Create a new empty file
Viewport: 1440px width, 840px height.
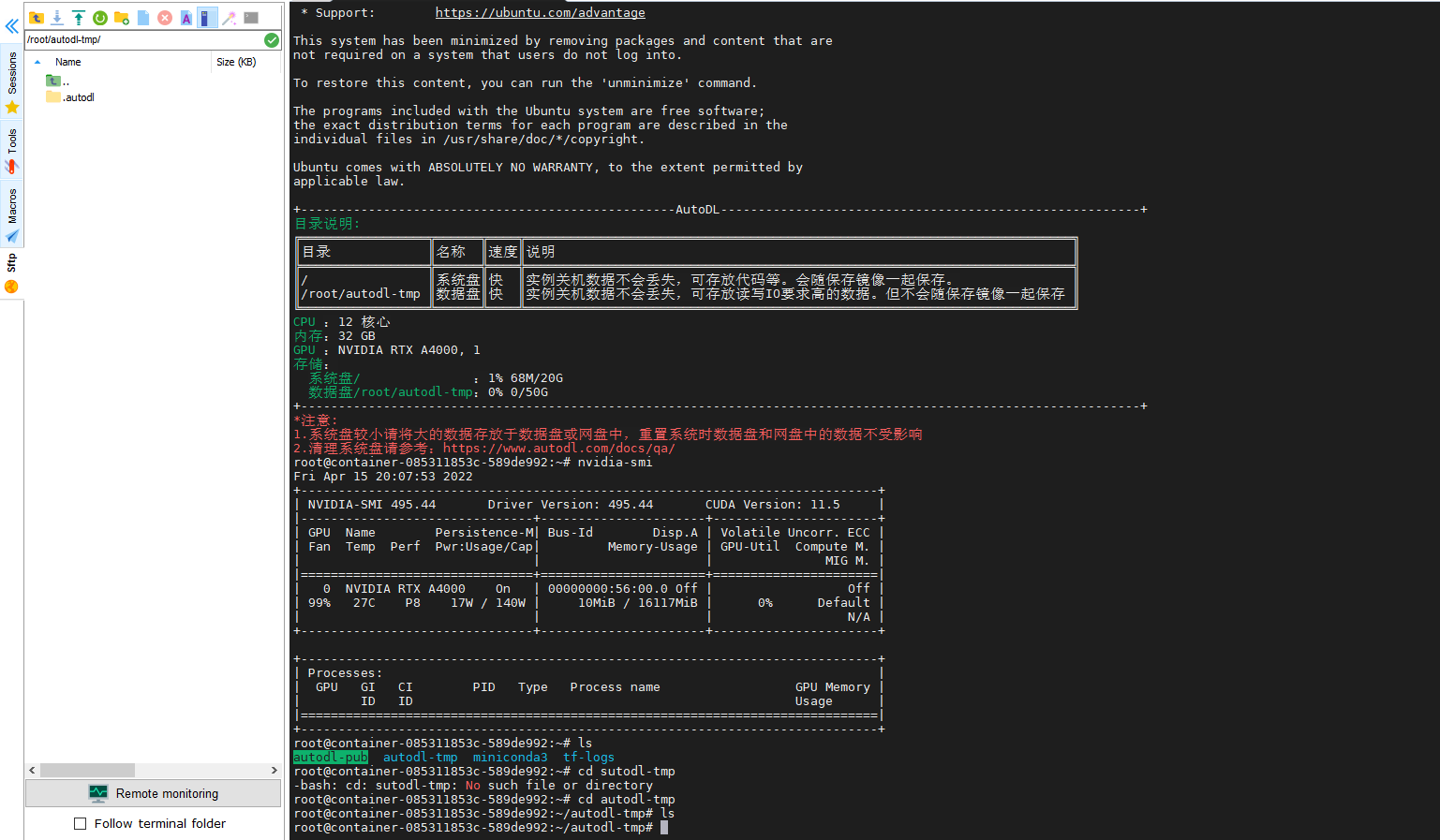click(142, 17)
